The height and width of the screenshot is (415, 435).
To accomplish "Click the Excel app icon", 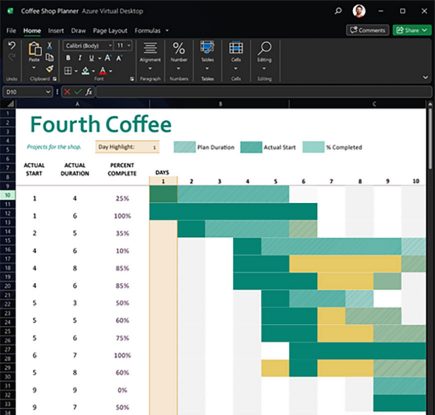I will click(10, 11).
